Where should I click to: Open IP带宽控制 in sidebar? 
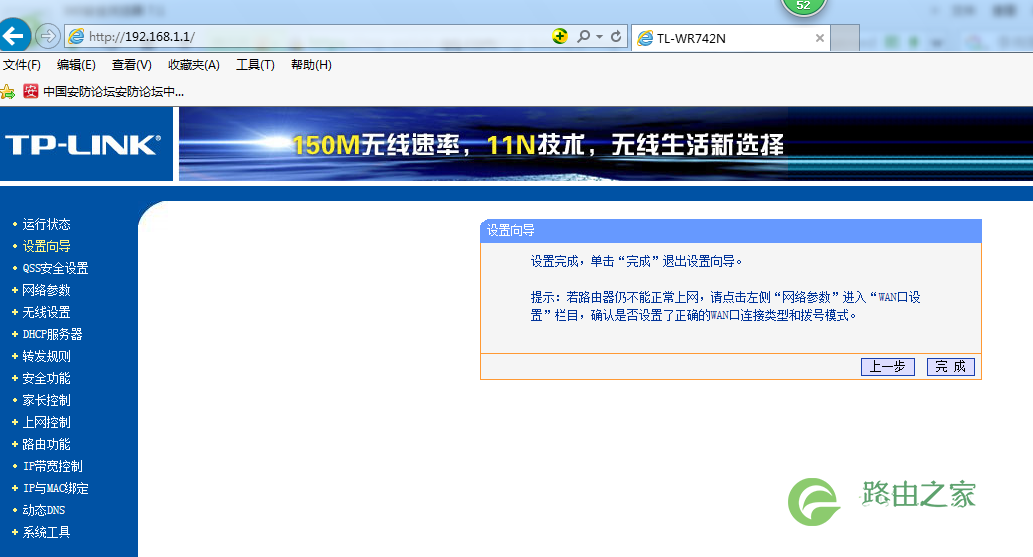pos(53,466)
